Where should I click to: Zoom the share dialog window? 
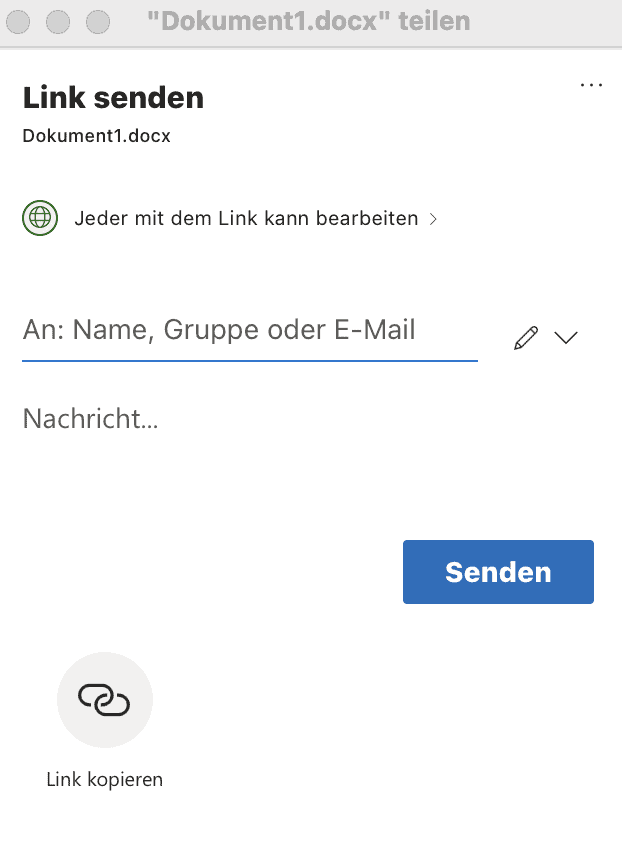tap(98, 22)
